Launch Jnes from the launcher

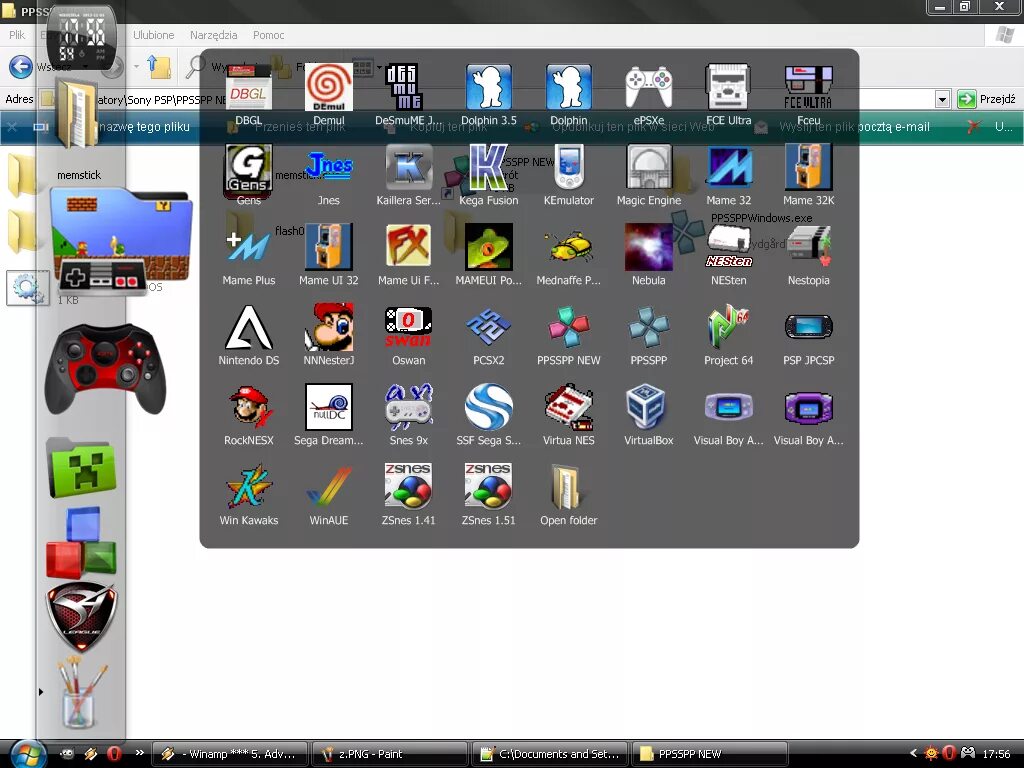coord(328,168)
